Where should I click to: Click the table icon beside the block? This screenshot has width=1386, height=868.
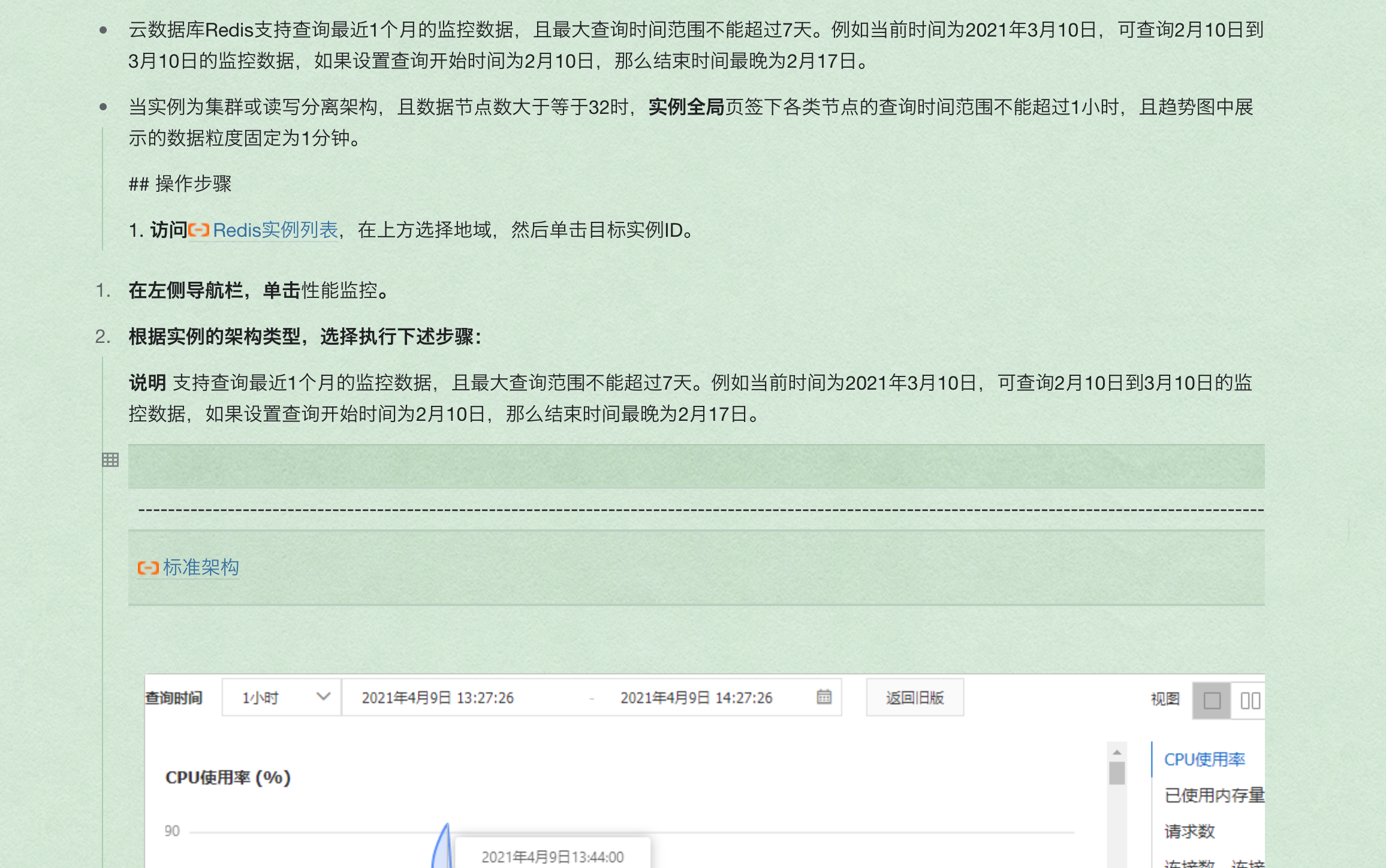tap(110, 460)
